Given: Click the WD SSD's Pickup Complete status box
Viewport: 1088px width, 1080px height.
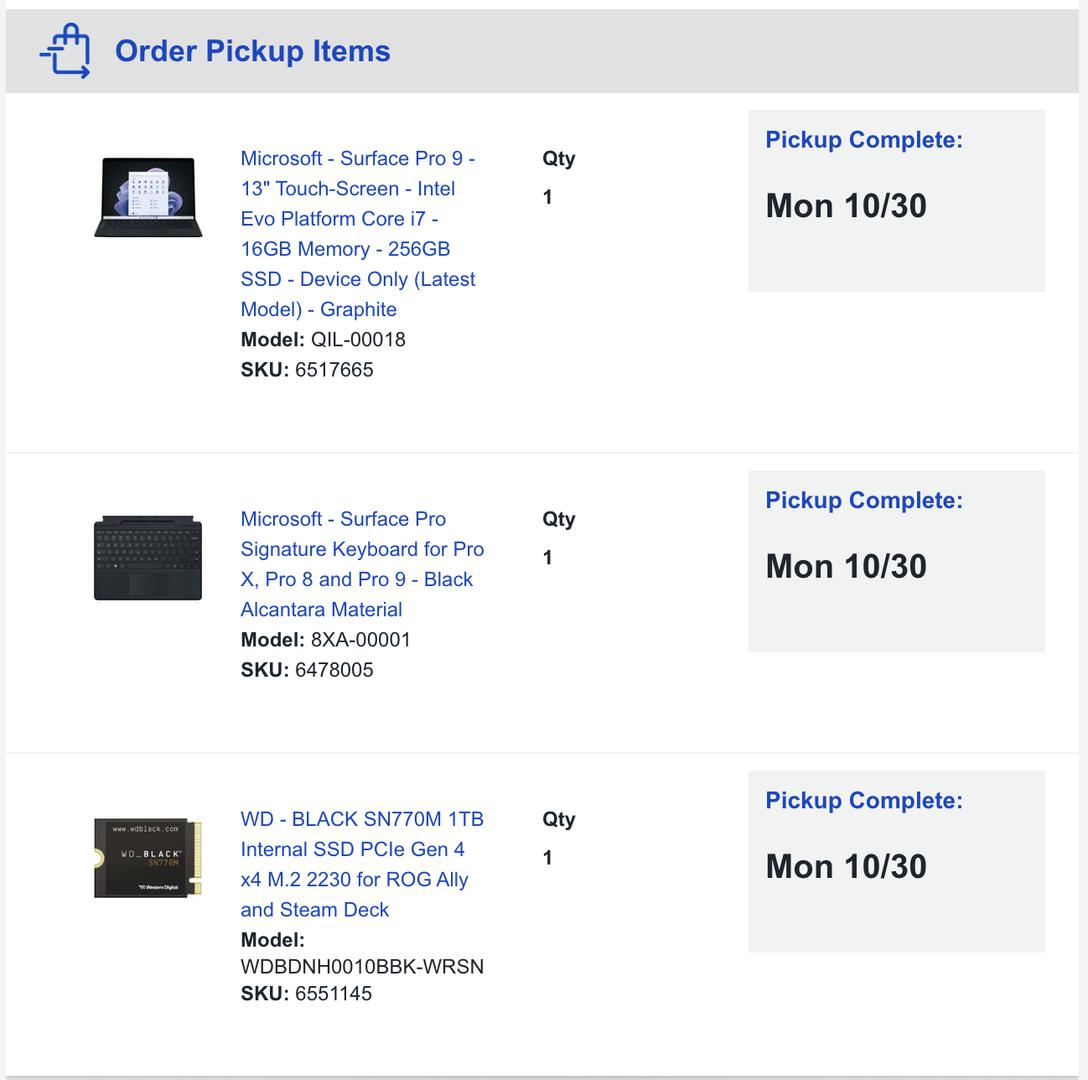Looking at the screenshot, I should tap(896, 861).
